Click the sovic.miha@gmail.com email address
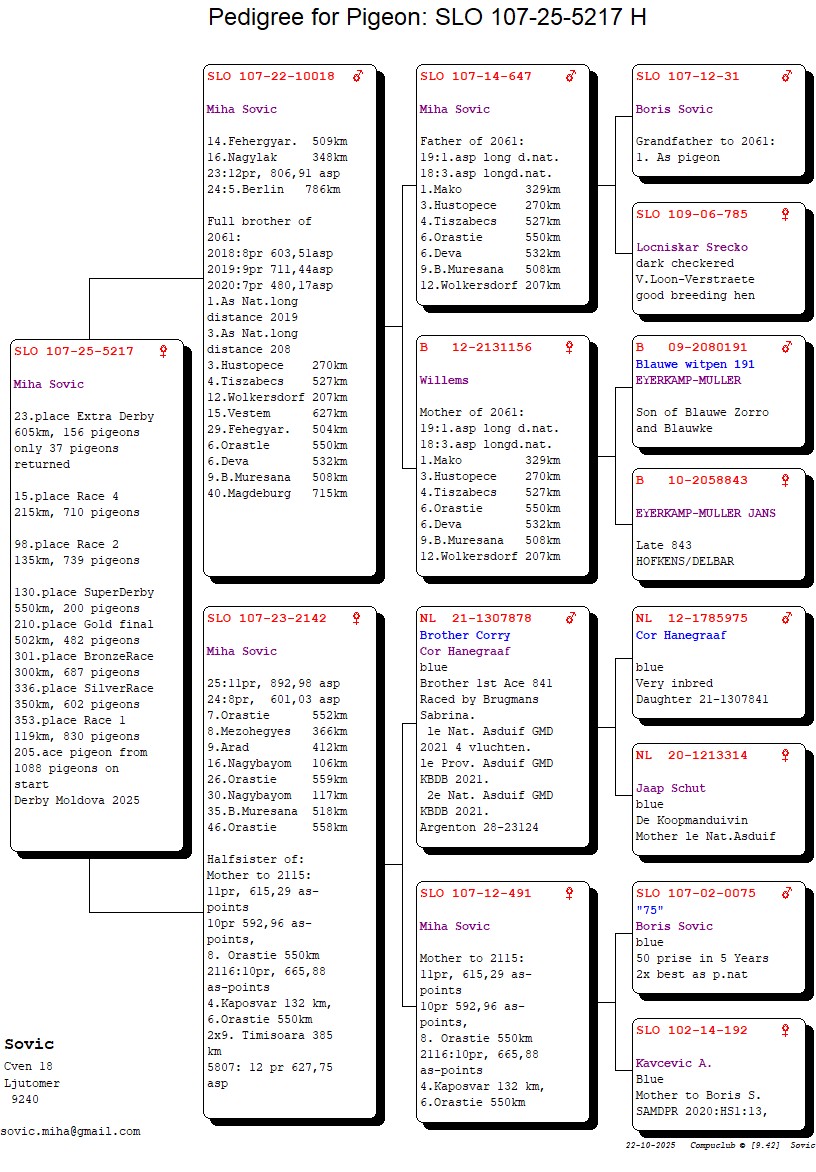 click(70, 1131)
